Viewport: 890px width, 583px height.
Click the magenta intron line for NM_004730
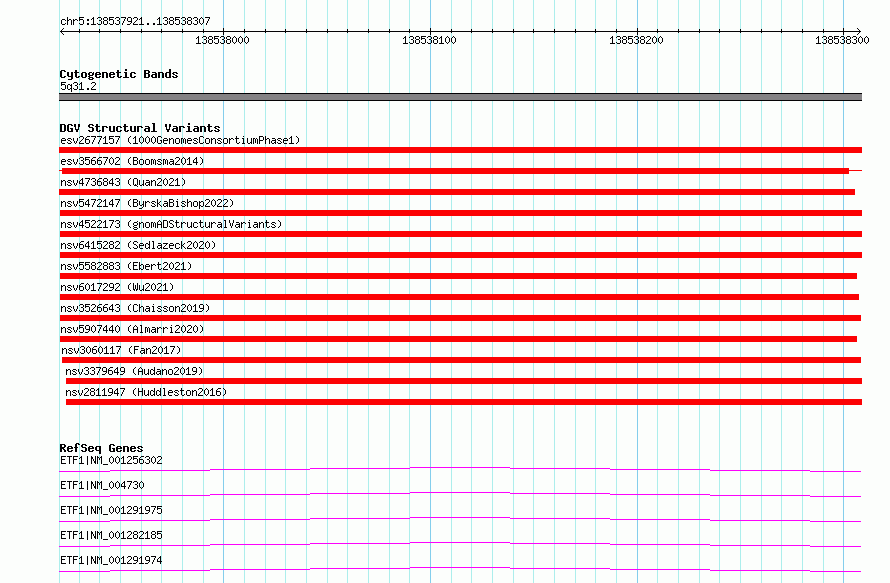pos(460,494)
